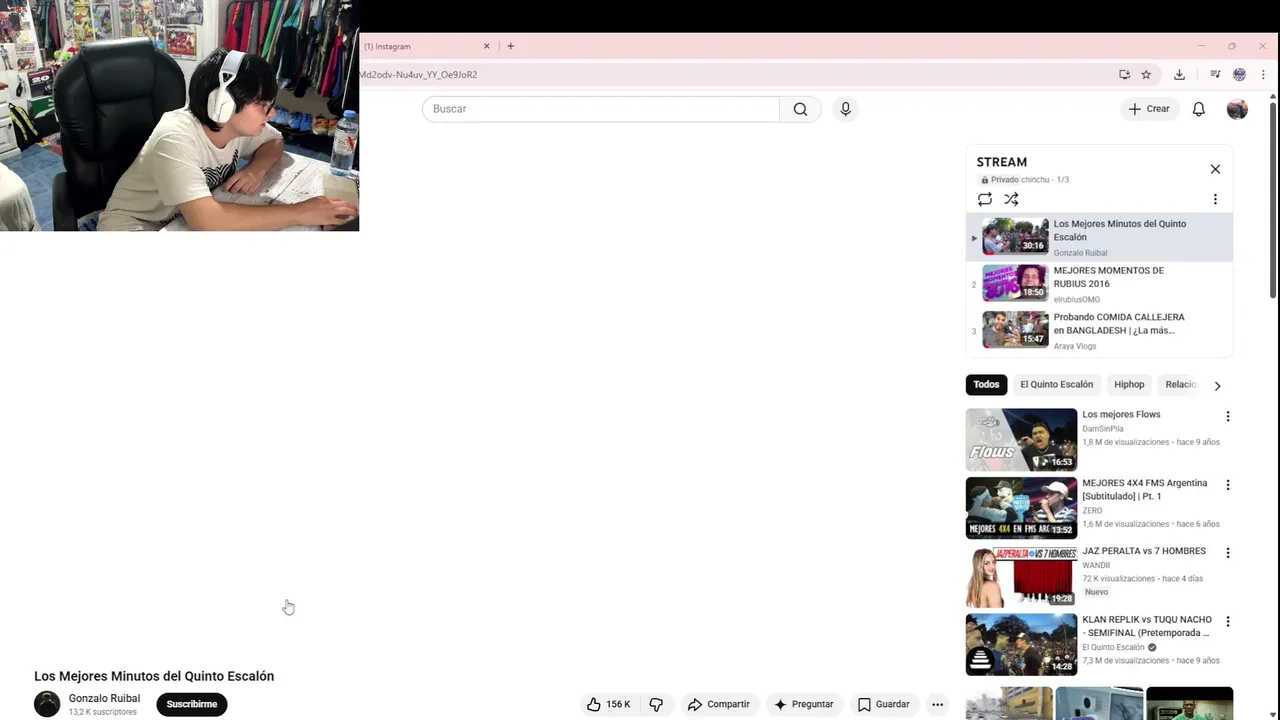Show more filter chips arrow
1280x720 pixels.
(1217, 386)
